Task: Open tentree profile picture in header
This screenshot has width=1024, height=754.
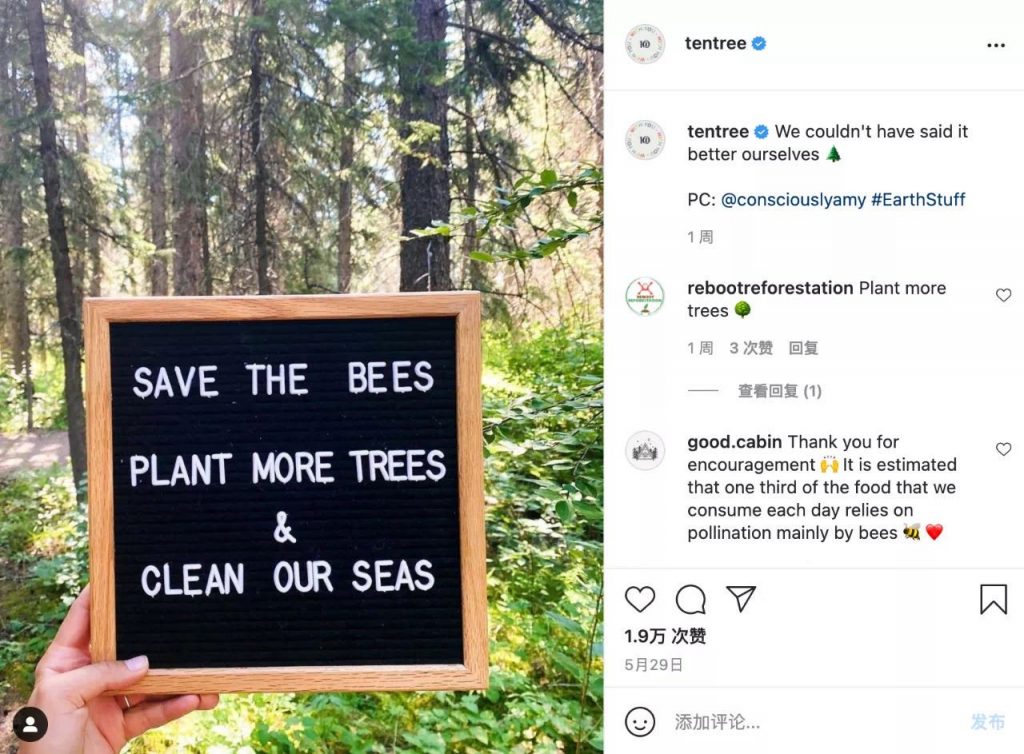Action: click(645, 45)
